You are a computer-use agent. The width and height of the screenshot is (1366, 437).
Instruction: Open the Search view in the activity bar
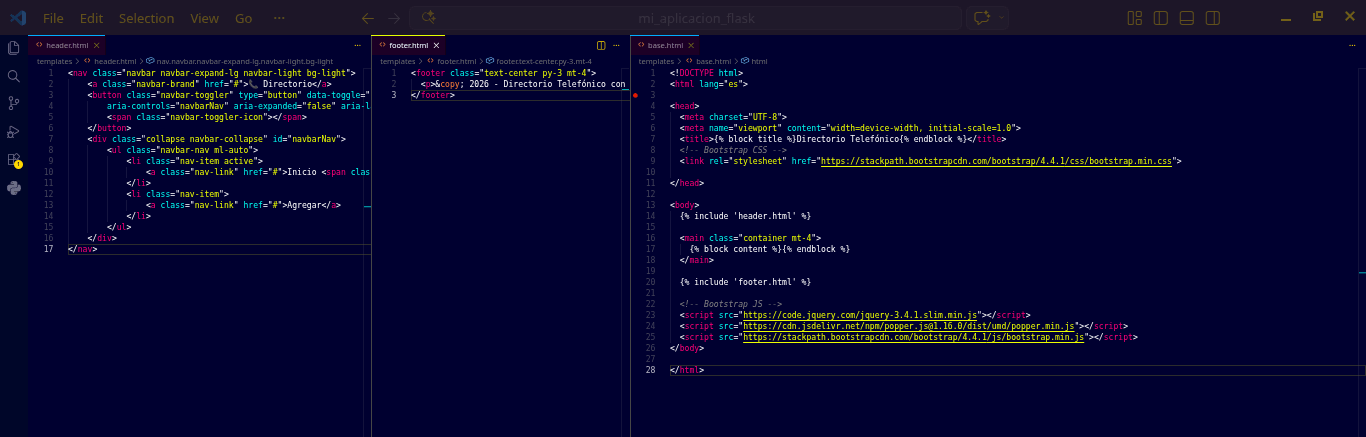click(x=14, y=76)
